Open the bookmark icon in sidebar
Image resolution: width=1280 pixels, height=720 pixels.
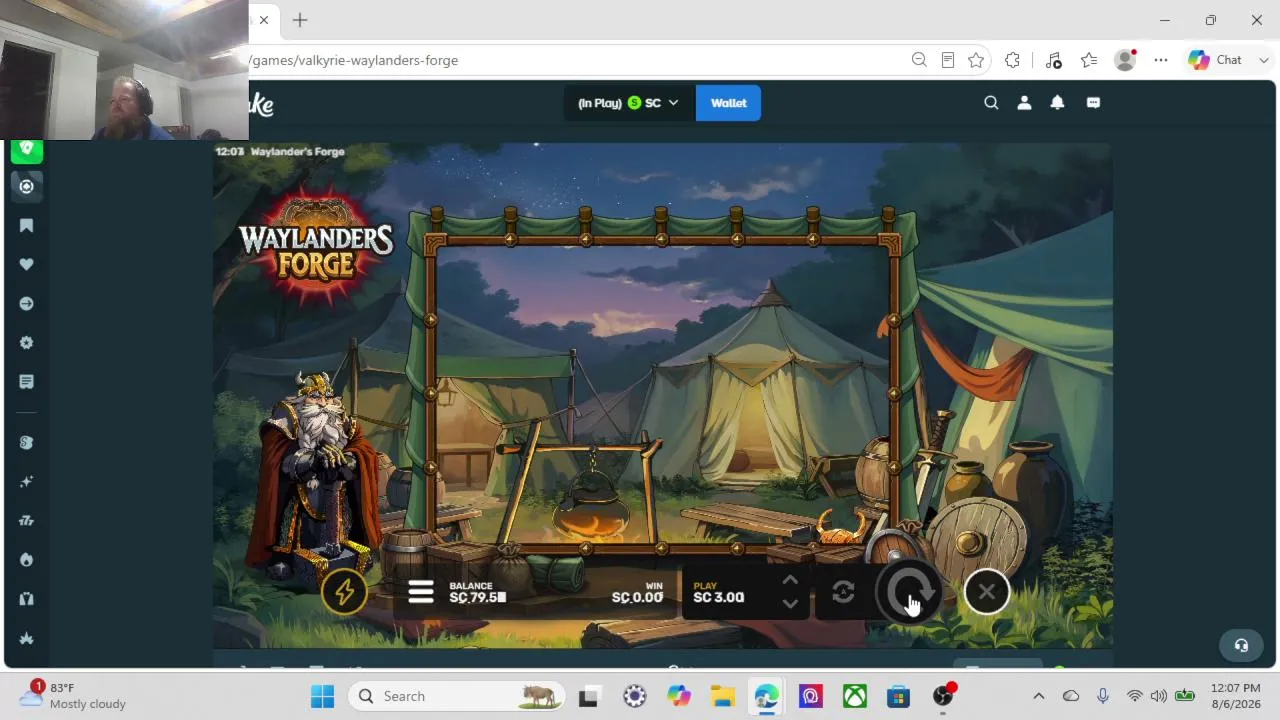[x=27, y=225]
